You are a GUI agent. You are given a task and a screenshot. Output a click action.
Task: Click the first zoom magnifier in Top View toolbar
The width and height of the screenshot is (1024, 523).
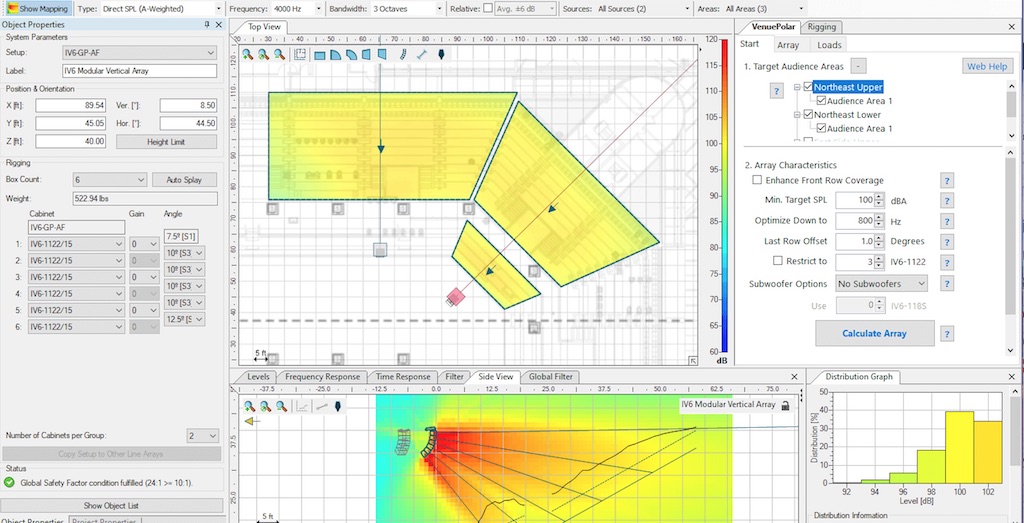pyautogui.click(x=247, y=54)
